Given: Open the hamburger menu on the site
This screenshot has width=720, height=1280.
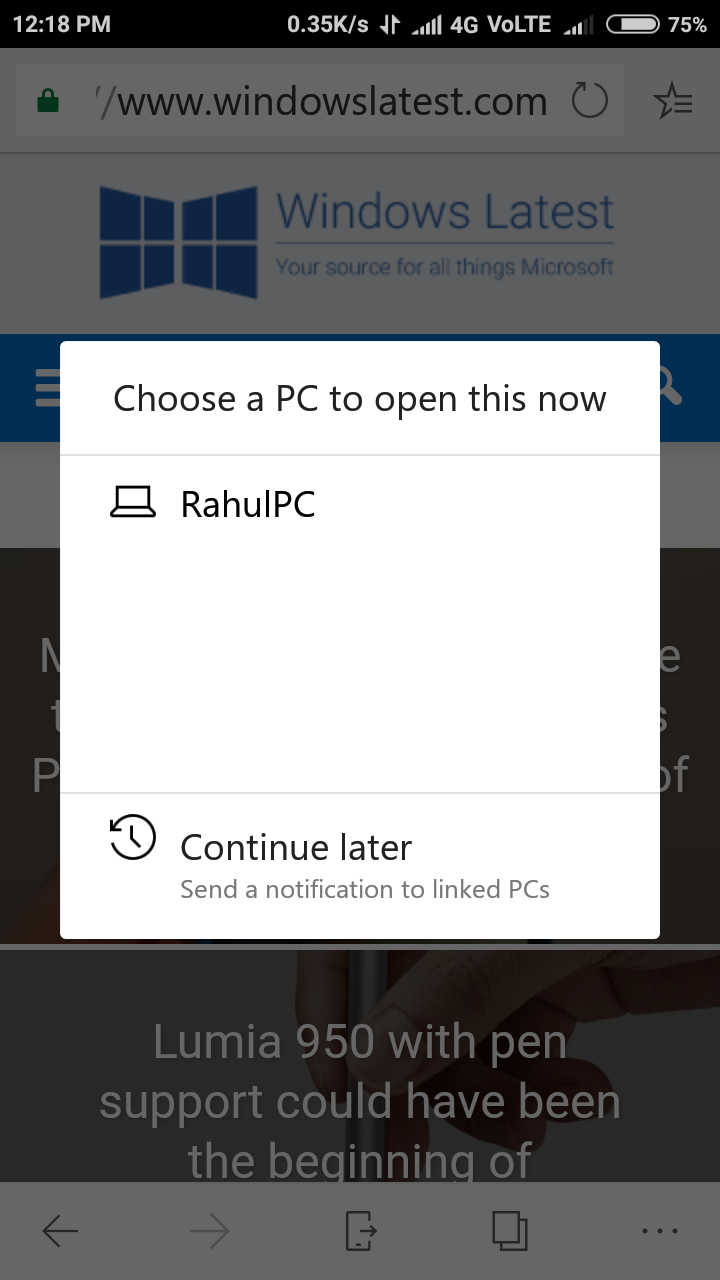Looking at the screenshot, I should [47, 388].
